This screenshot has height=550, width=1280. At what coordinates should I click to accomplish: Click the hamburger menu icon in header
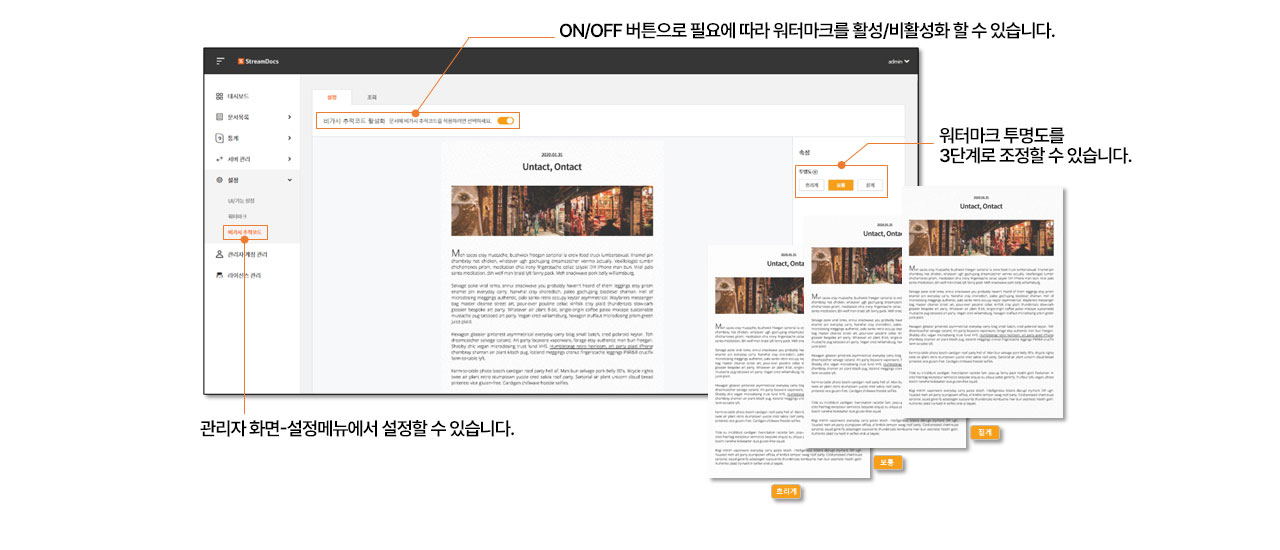pos(220,61)
